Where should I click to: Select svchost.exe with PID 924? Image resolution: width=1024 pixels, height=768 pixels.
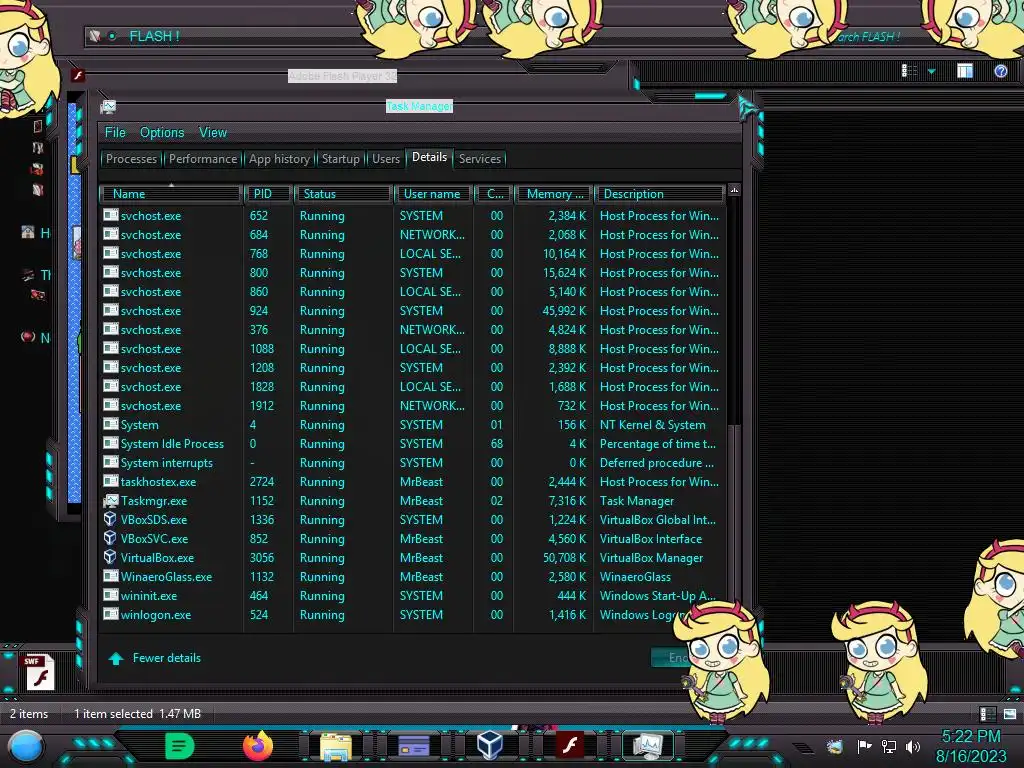click(411, 311)
